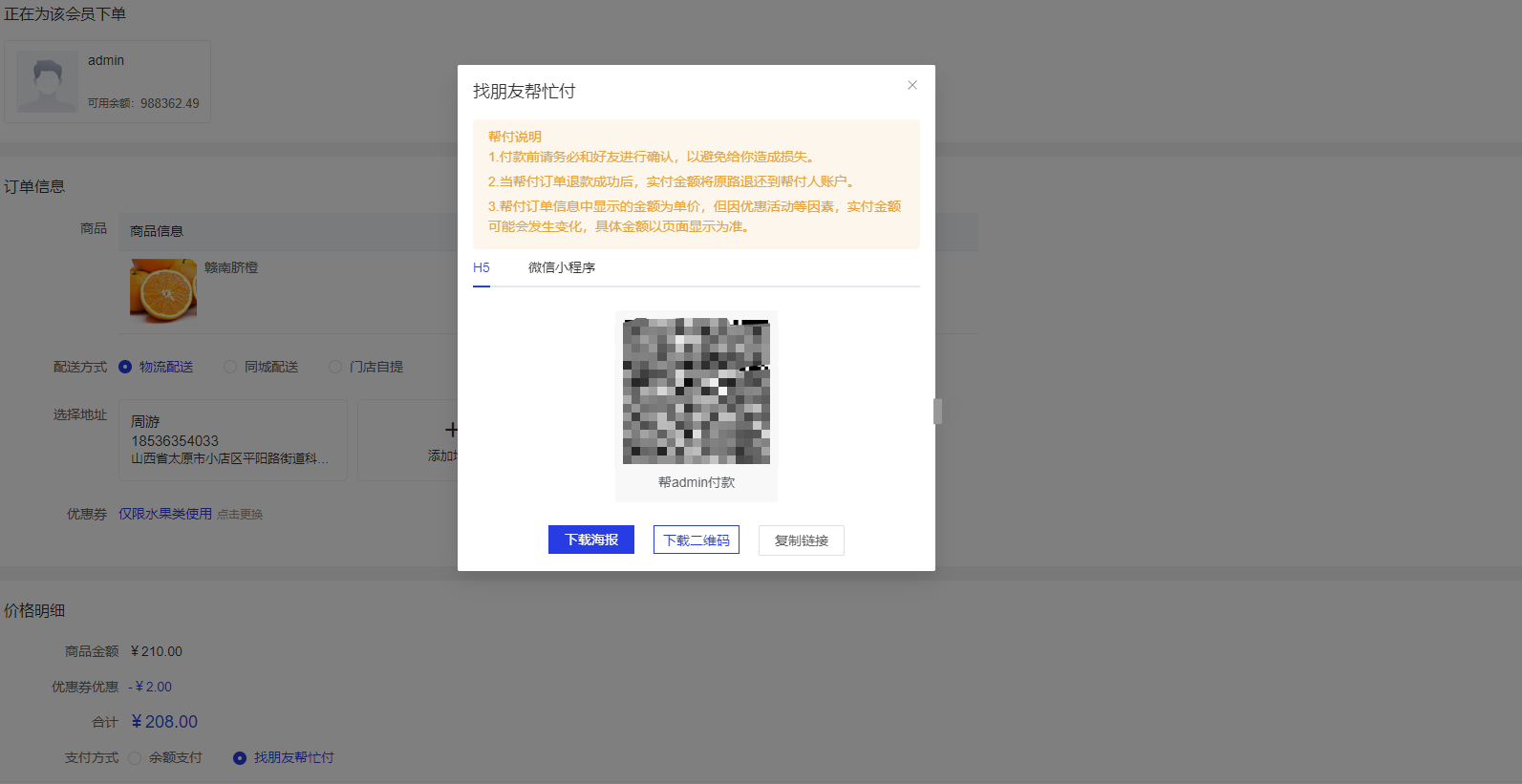The height and width of the screenshot is (784, 1522).
Task: Select 门店自提 pickup option
Action: point(335,367)
